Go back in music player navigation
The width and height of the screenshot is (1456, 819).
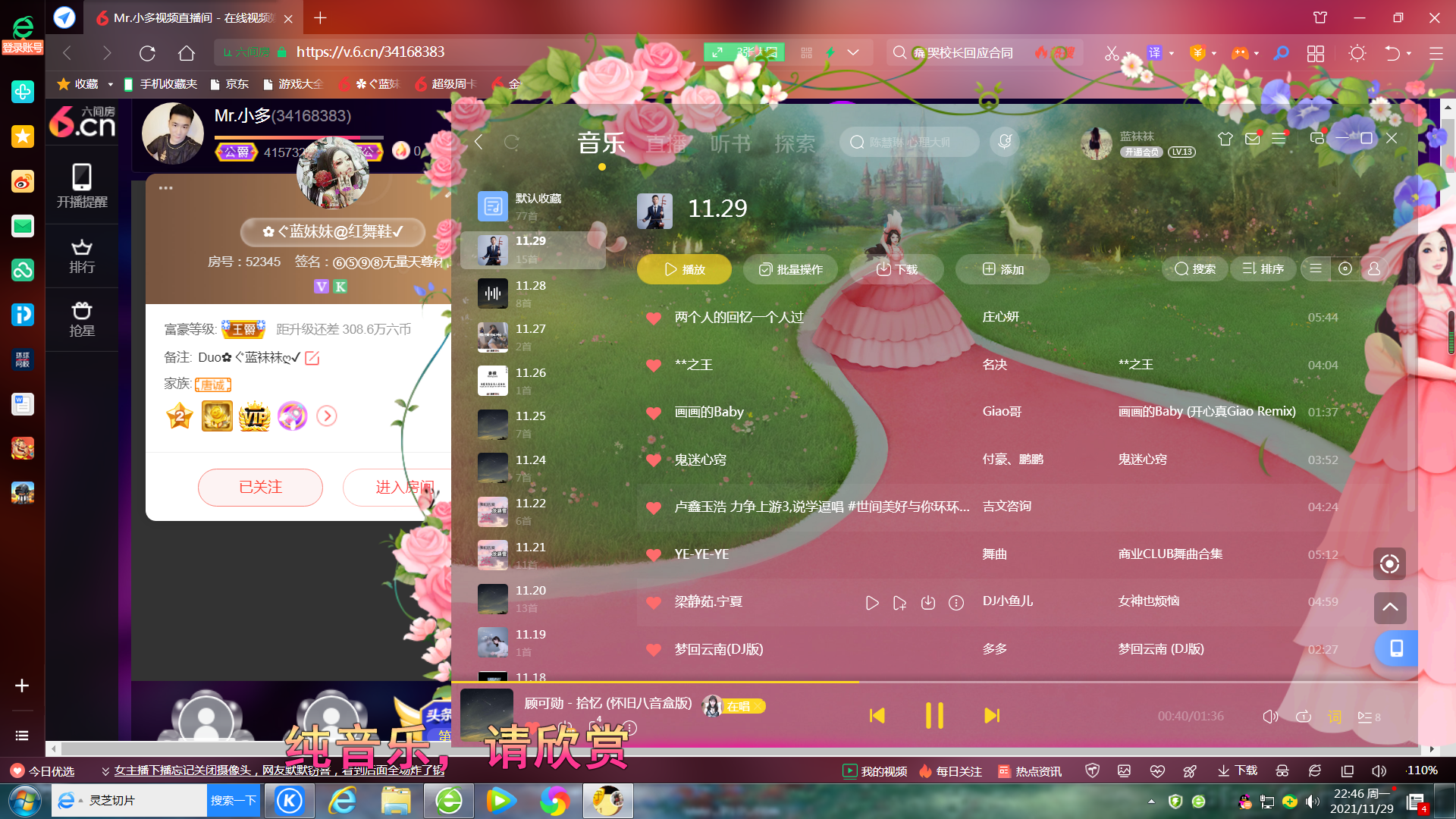(479, 142)
